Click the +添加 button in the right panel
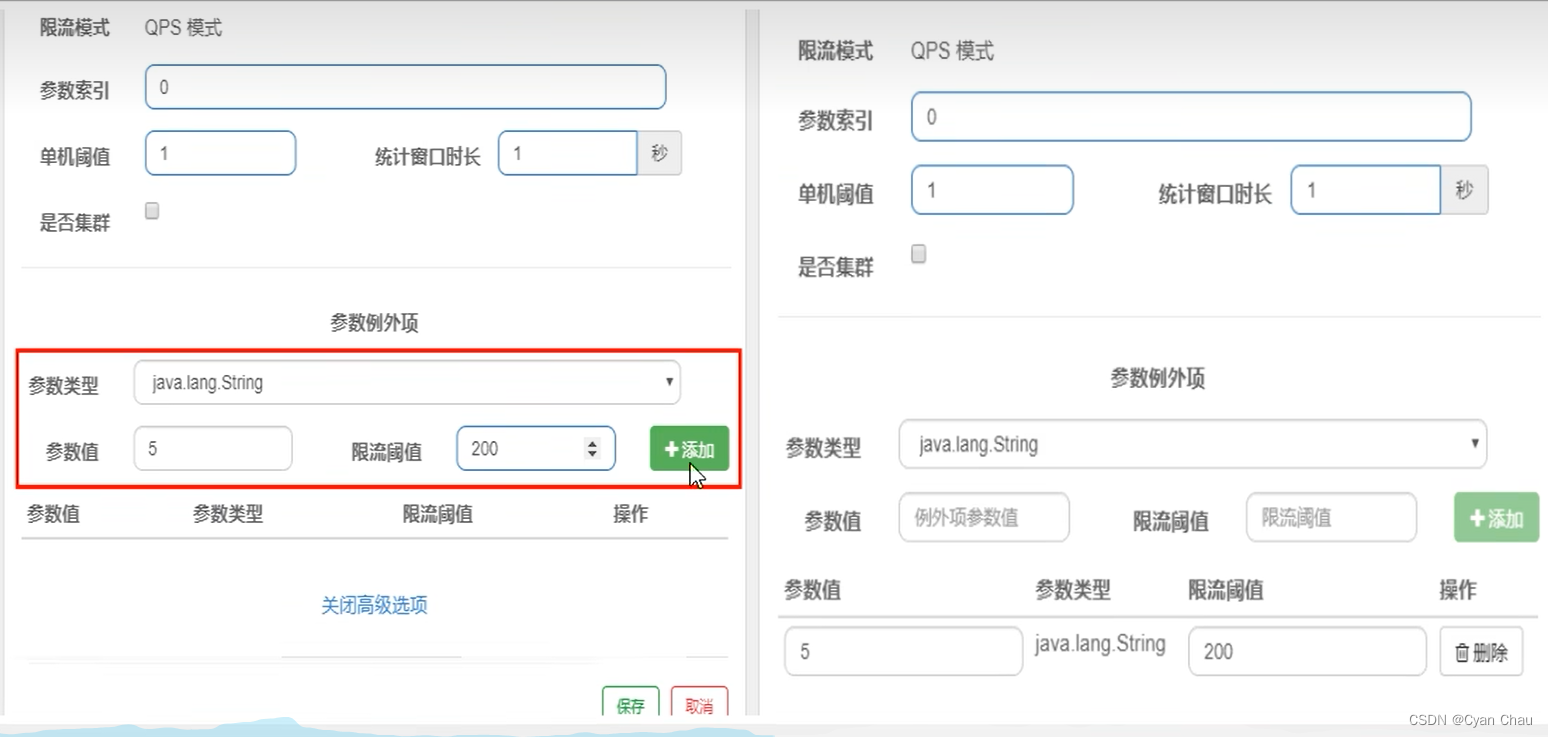The height and width of the screenshot is (737, 1548). click(x=1495, y=517)
